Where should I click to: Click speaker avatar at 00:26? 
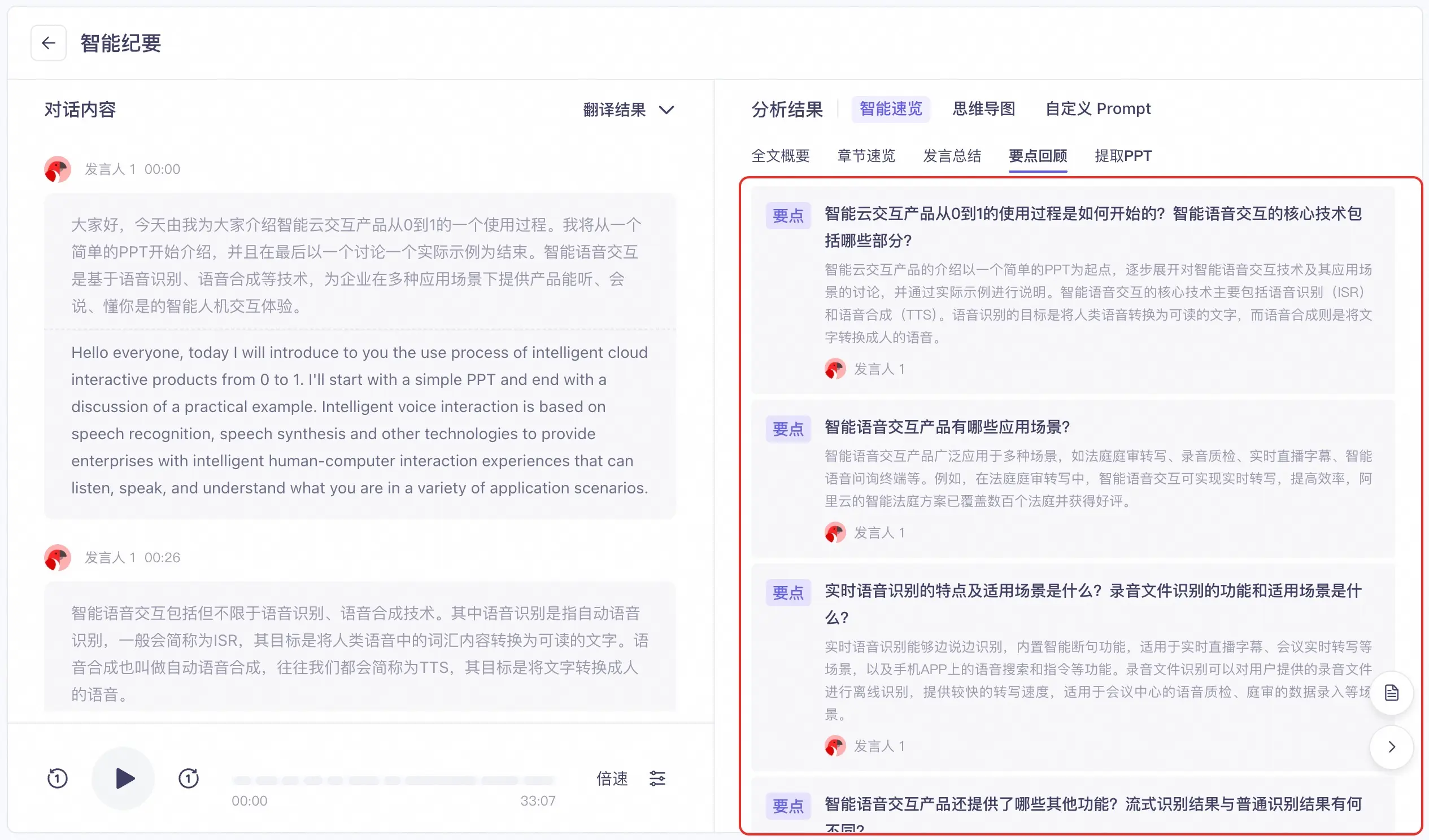click(x=58, y=558)
